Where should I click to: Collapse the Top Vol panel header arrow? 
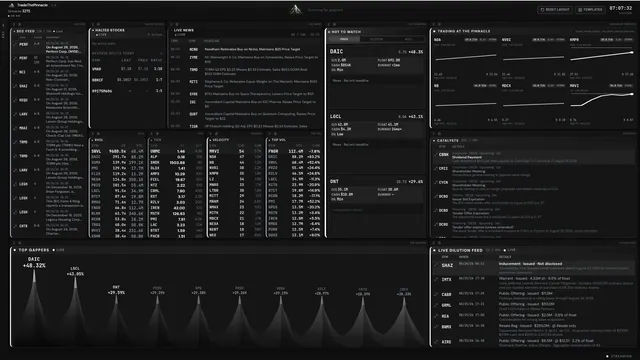(x=269, y=140)
